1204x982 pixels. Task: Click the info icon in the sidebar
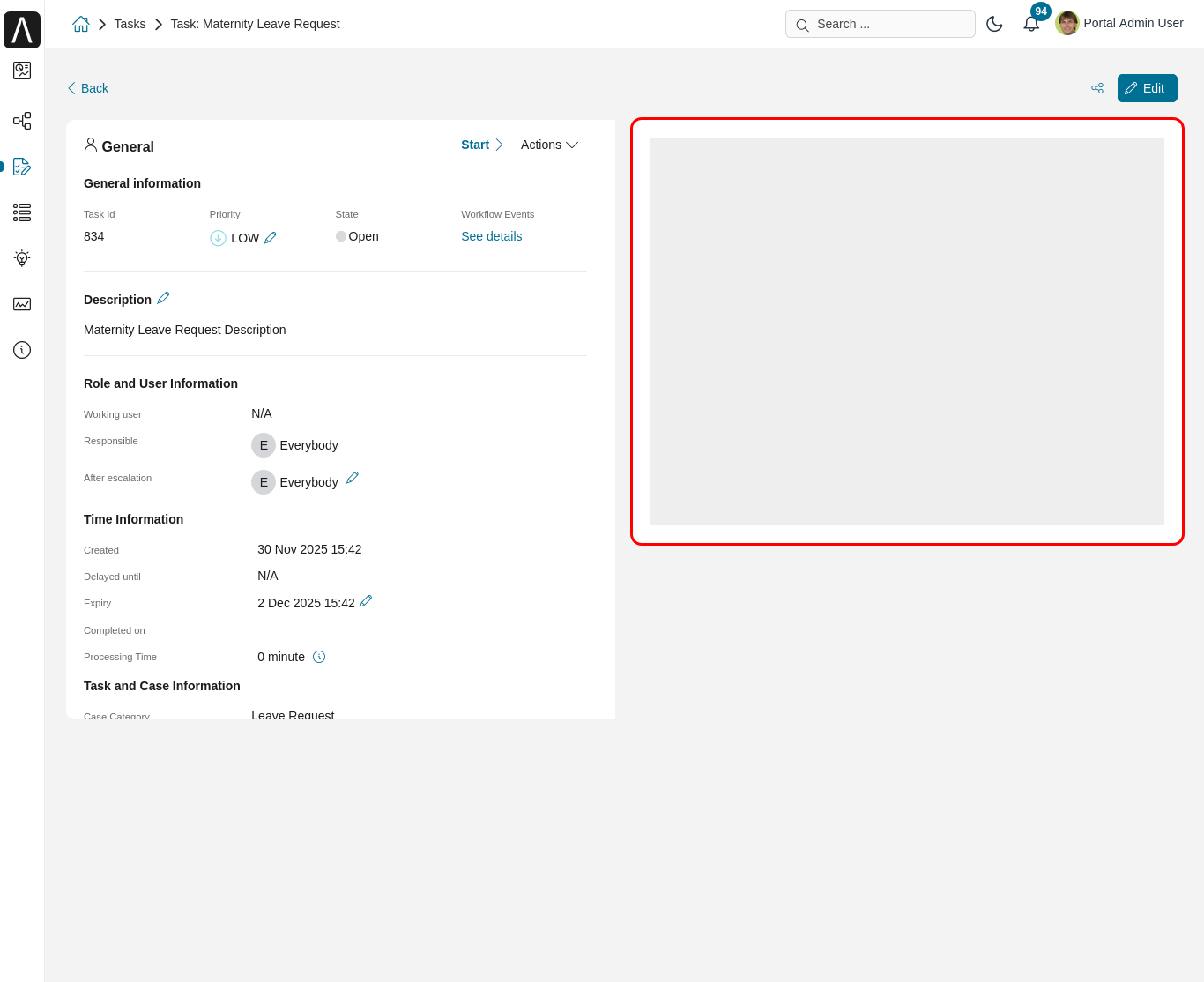pos(21,350)
